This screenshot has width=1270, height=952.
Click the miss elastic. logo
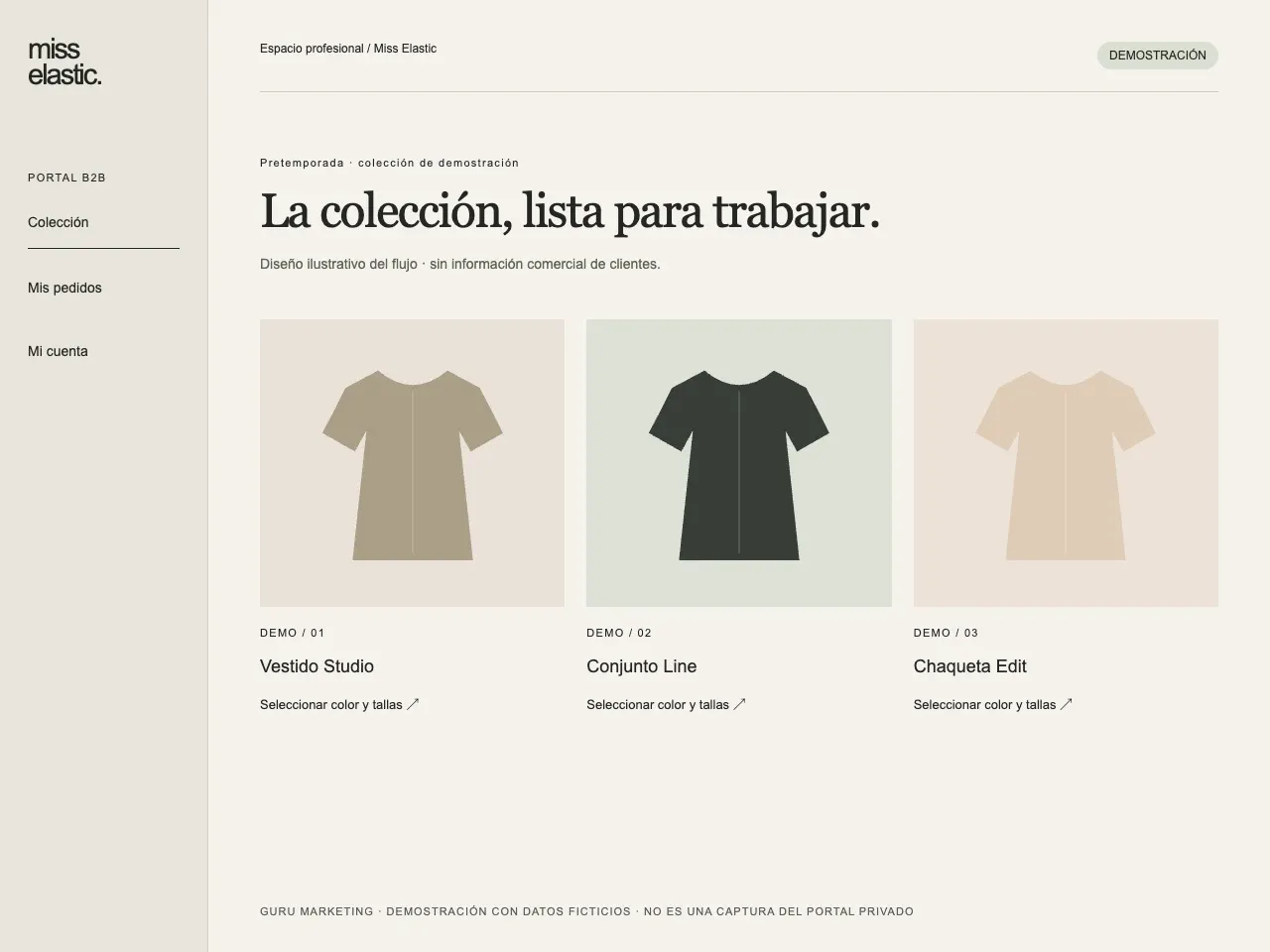point(64,61)
